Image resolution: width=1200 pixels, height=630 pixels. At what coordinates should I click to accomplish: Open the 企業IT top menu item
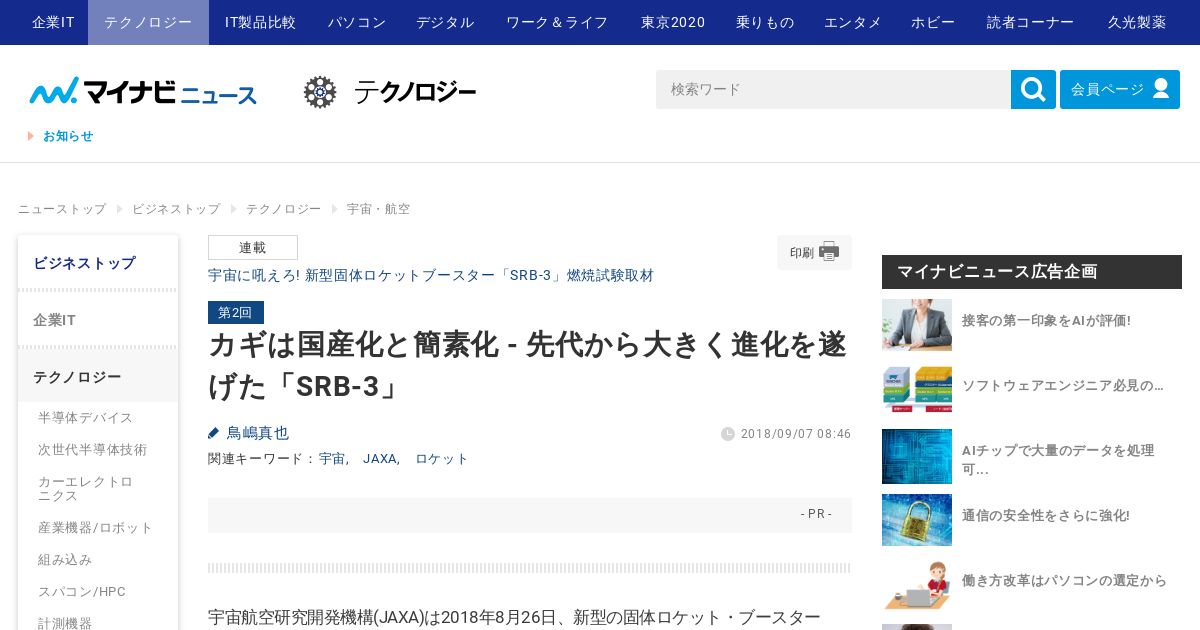tap(53, 22)
